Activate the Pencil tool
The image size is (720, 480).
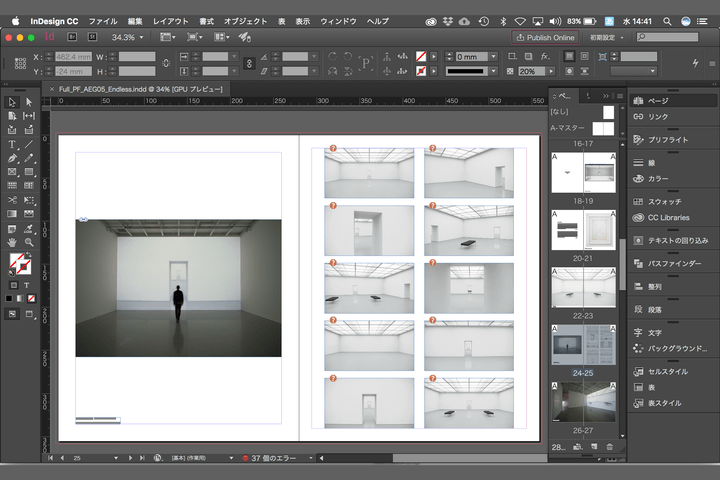click(29, 158)
